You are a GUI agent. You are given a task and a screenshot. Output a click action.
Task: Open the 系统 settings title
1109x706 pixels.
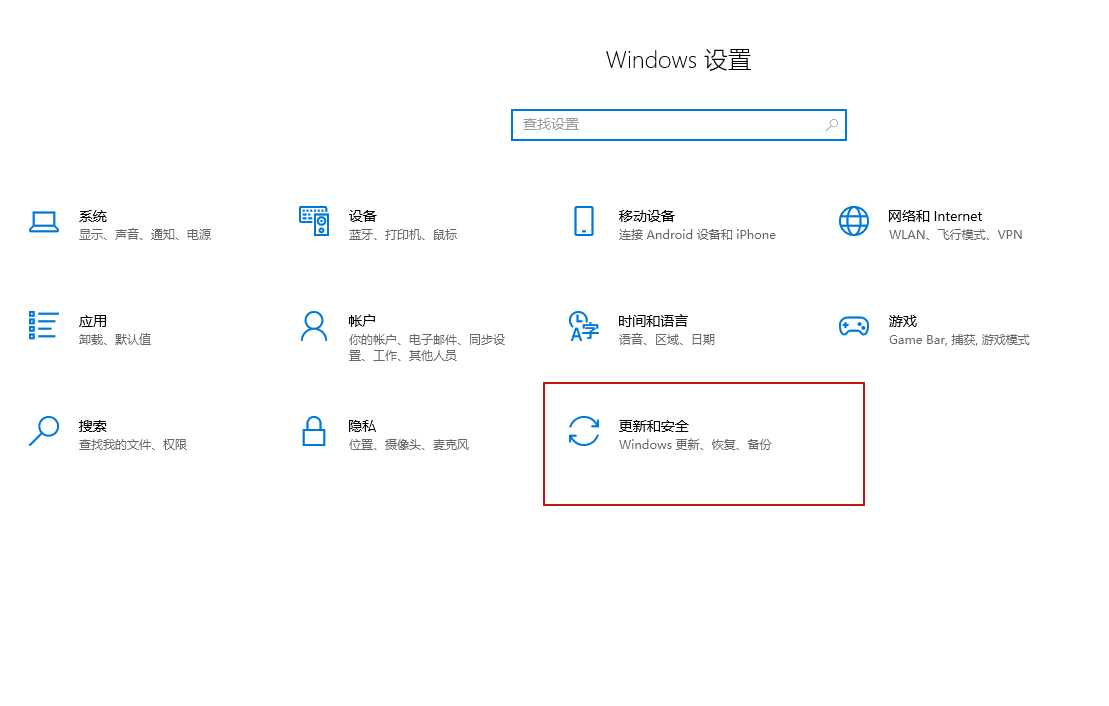point(93,216)
